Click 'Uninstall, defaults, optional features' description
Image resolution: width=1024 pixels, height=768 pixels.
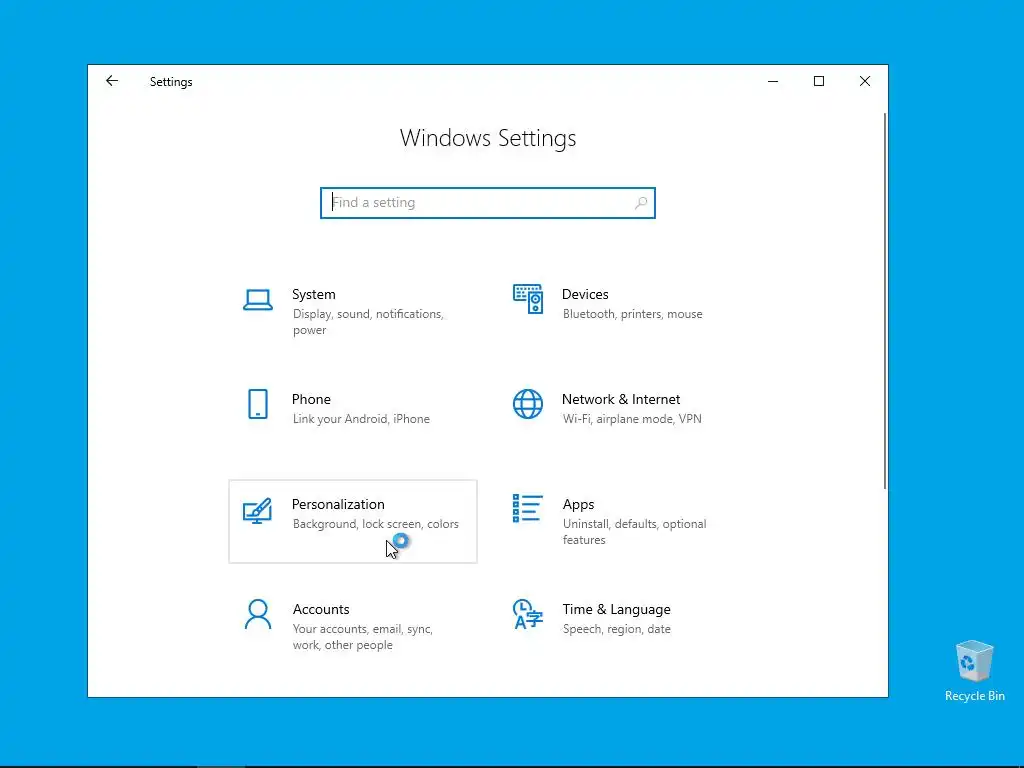635,532
